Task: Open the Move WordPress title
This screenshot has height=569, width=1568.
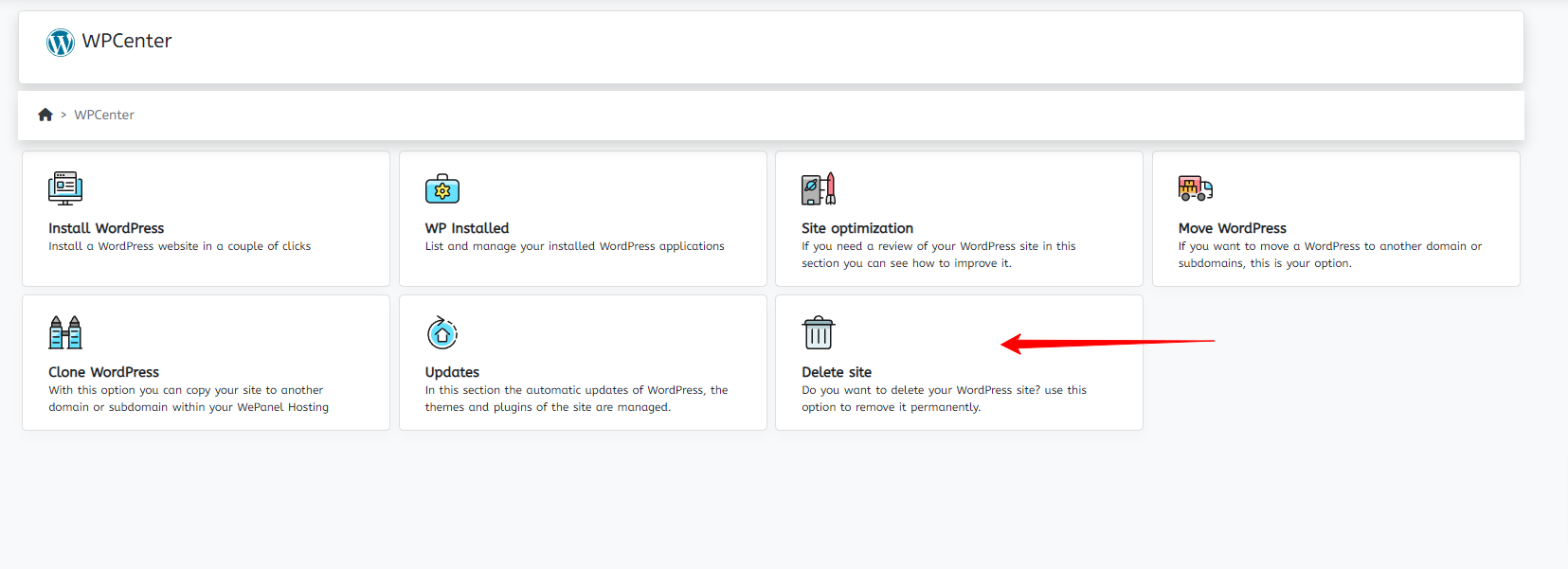Action: [1233, 228]
